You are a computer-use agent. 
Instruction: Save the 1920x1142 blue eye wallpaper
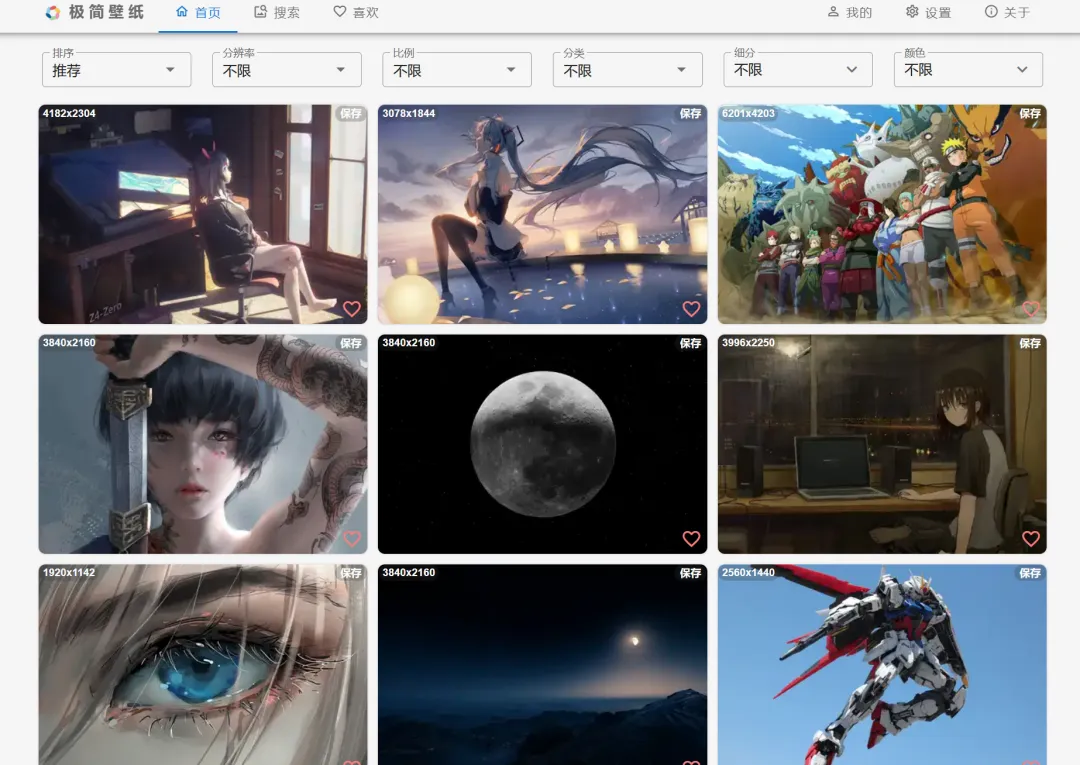[351, 573]
